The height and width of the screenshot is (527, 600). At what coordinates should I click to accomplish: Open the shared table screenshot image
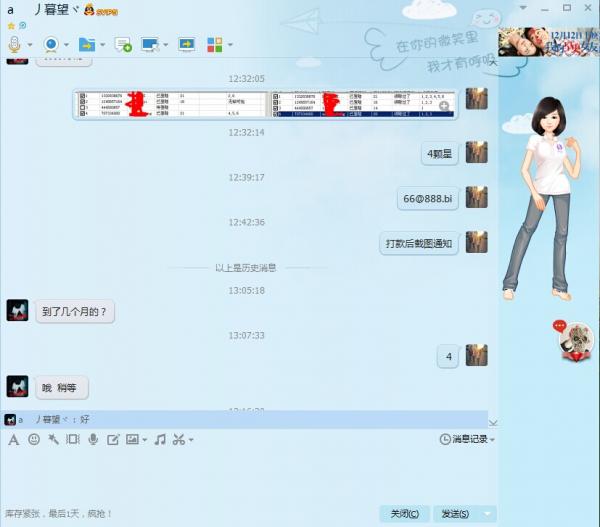click(x=265, y=104)
